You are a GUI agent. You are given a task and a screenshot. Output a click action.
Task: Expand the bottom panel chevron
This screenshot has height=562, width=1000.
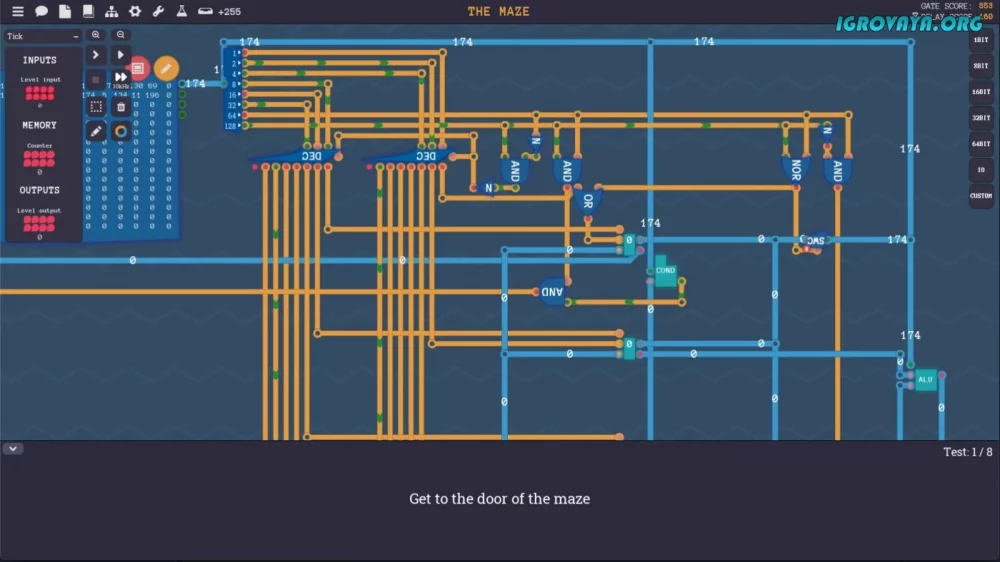pyautogui.click(x=13, y=448)
